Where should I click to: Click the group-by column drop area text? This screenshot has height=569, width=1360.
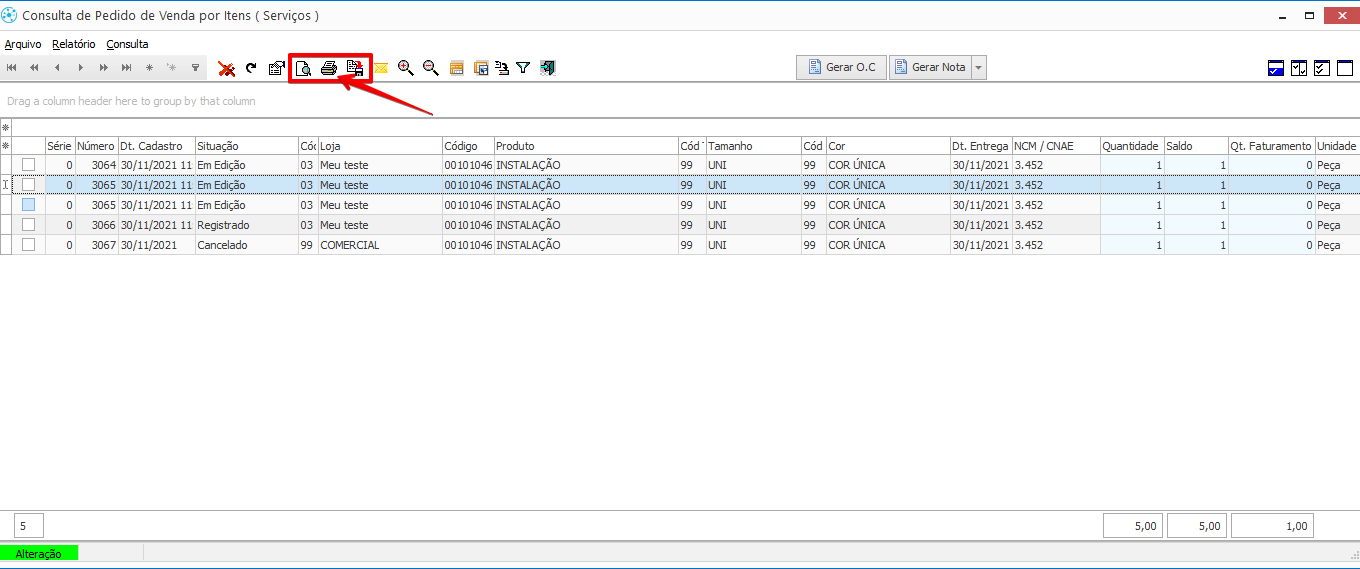click(x=131, y=101)
